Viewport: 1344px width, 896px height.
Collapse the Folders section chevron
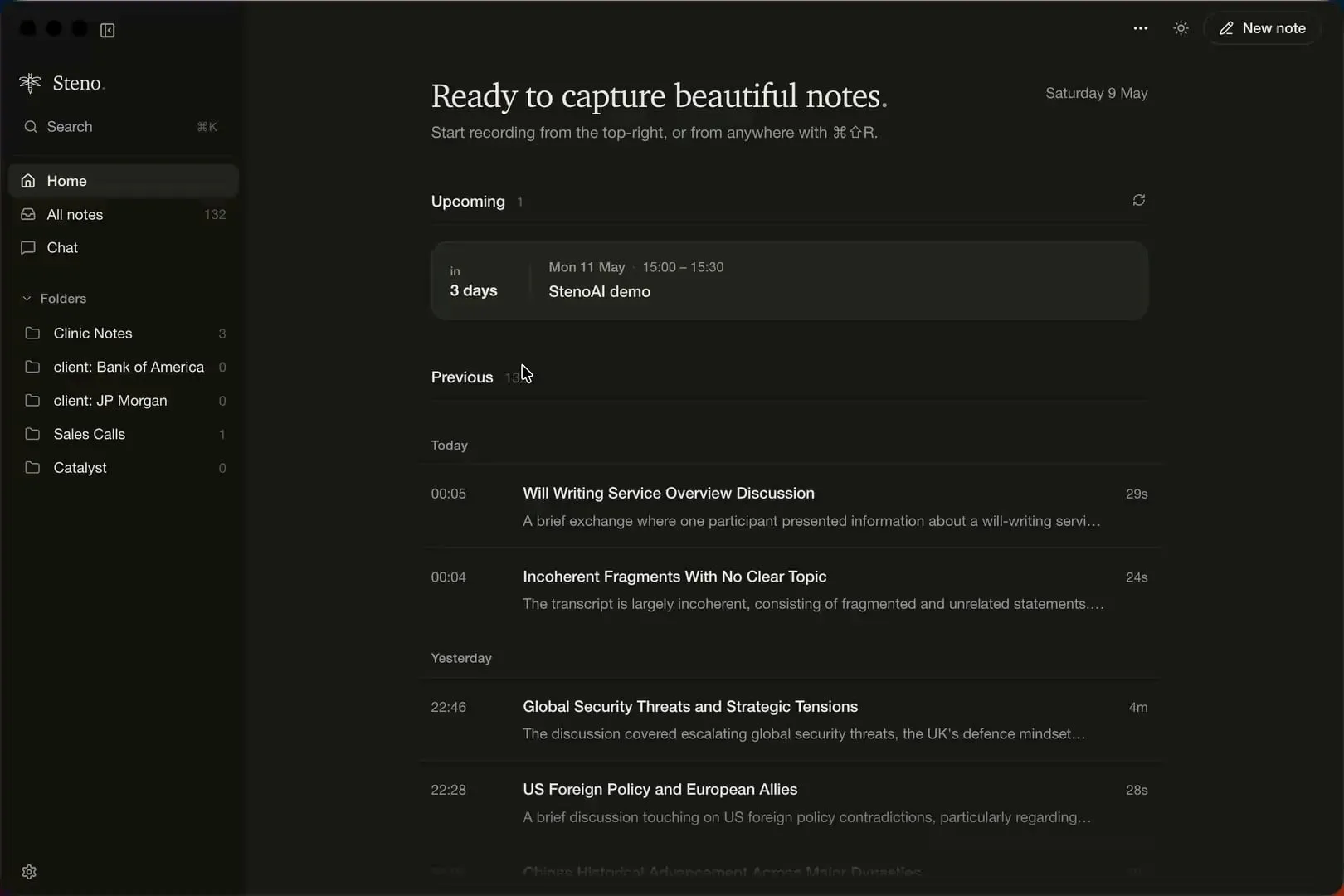click(x=27, y=299)
